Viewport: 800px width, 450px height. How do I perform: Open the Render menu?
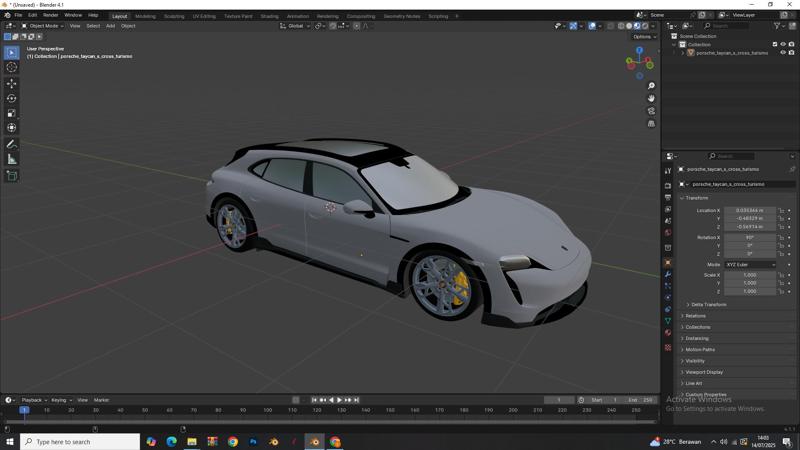click(x=50, y=15)
